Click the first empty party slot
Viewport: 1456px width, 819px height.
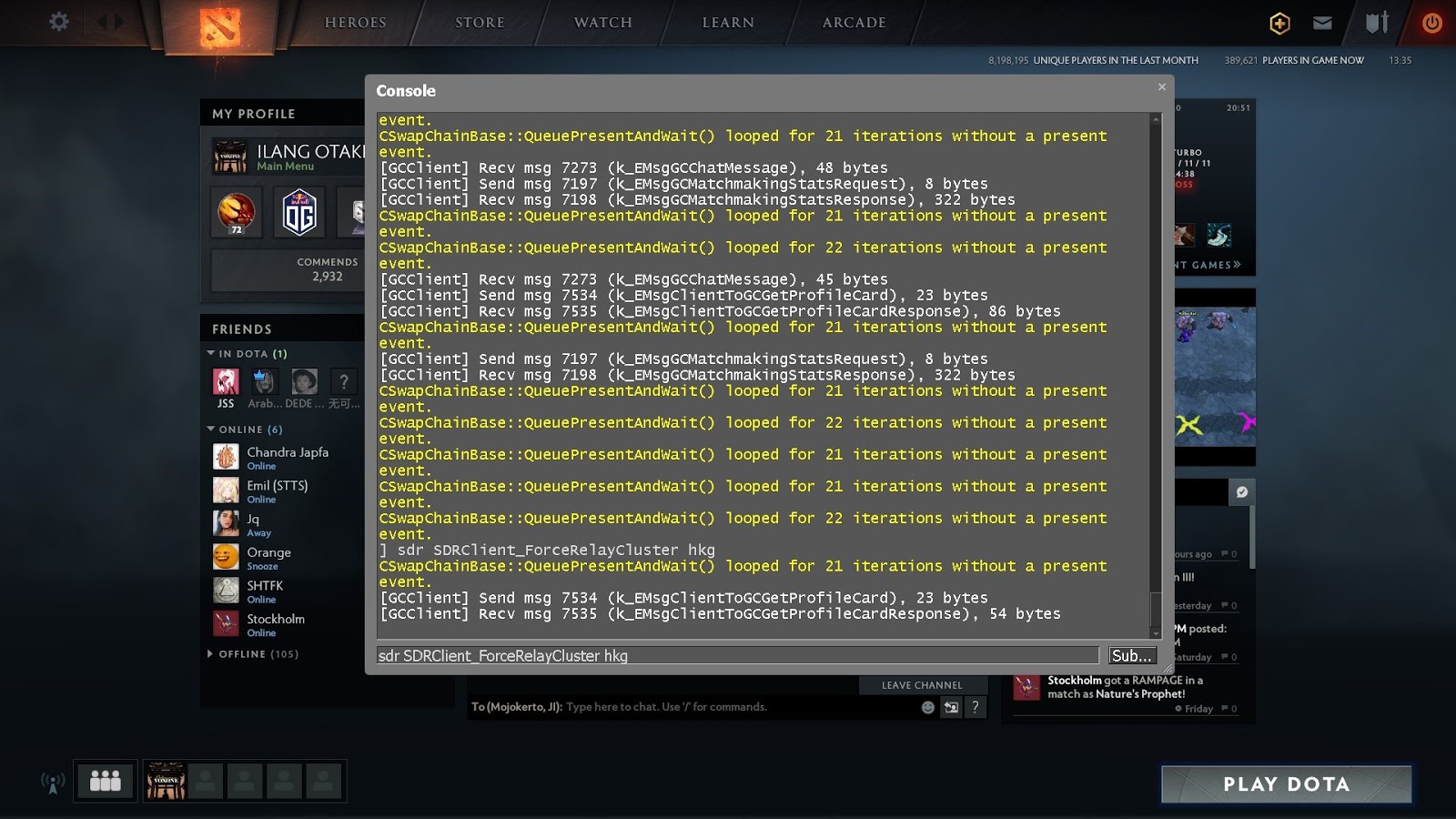click(x=206, y=781)
